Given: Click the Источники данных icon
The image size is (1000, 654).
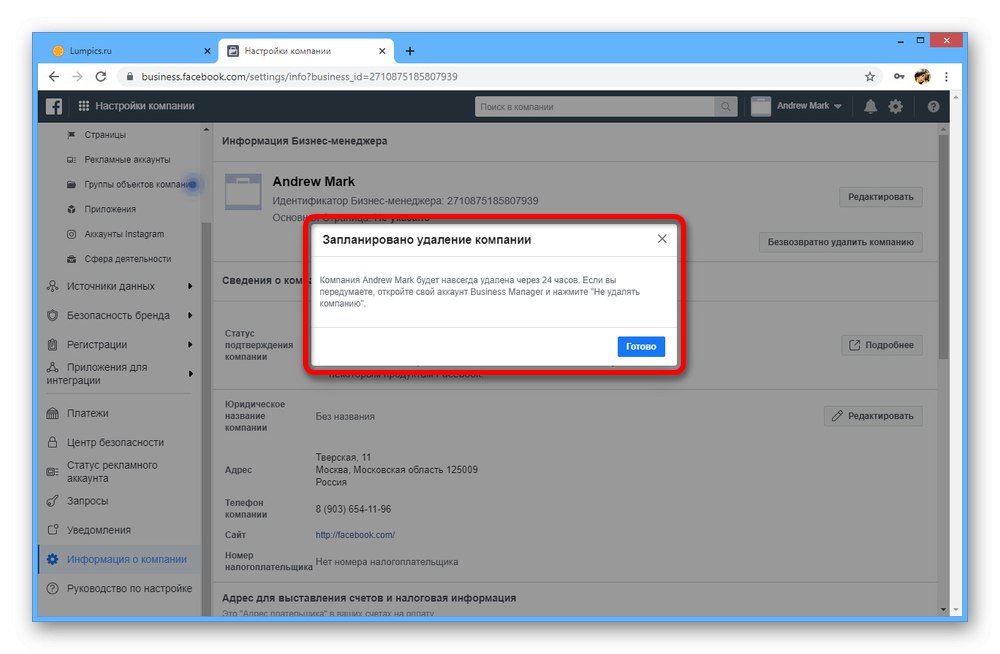Looking at the screenshot, I should click(x=53, y=286).
